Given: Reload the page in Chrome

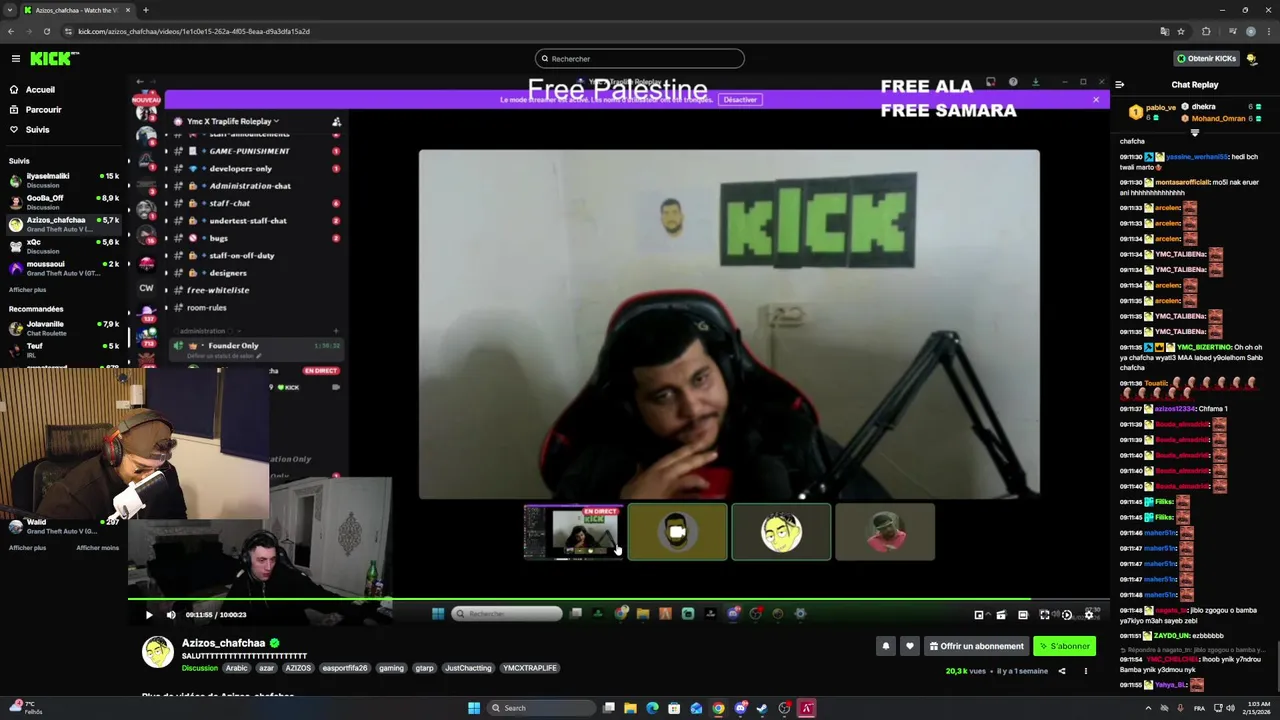Looking at the screenshot, I should pyautogui.click(x=46, y=31).
